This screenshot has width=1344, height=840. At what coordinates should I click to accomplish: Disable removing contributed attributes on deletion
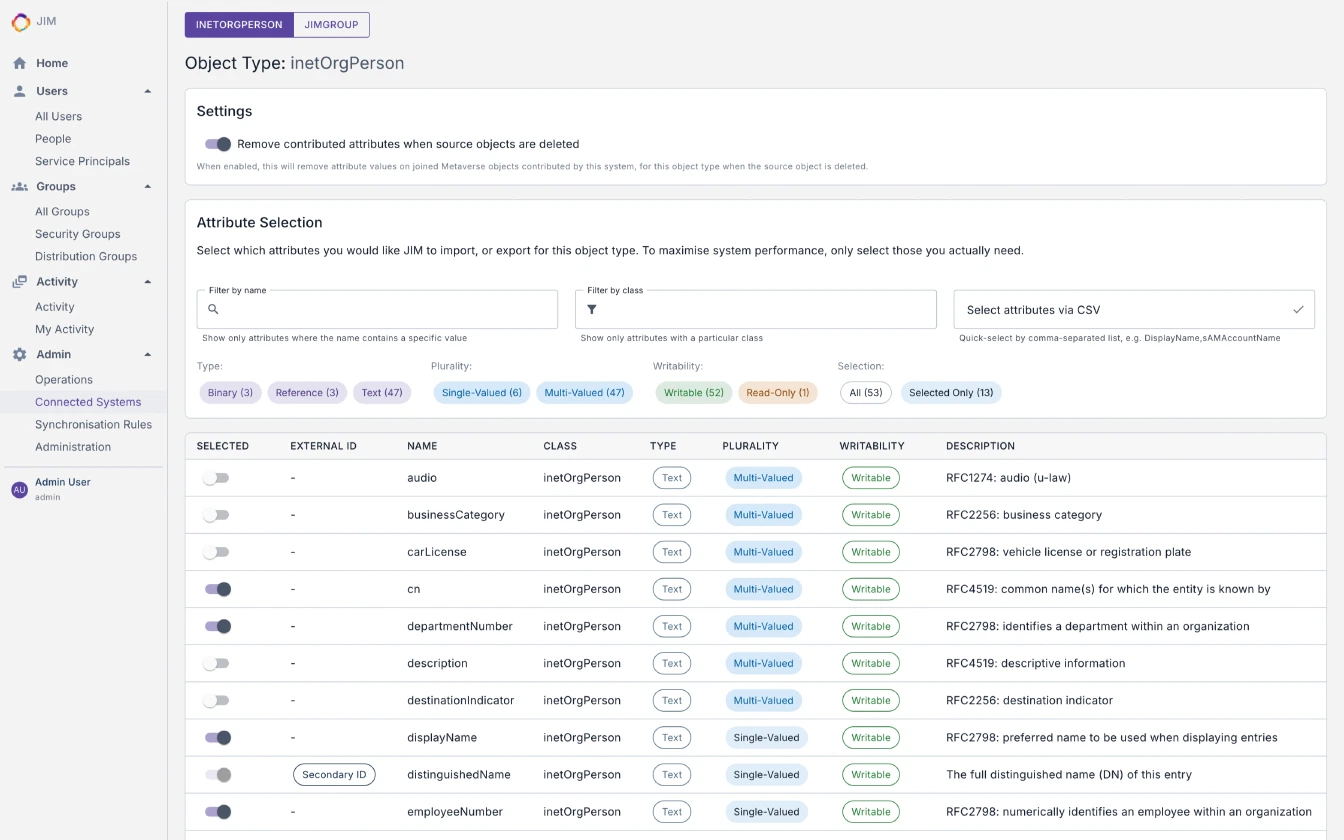pyautogui.click(x=217, y=143)
